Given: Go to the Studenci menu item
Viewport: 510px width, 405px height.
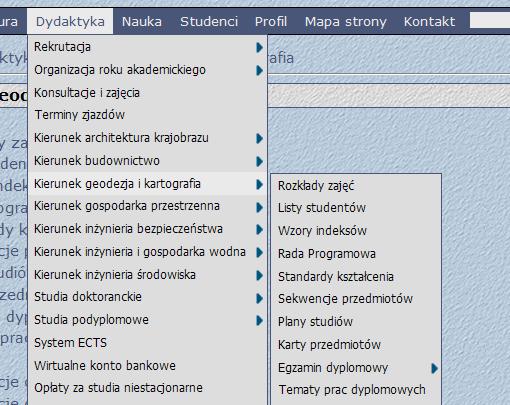Looking at the screenshot, I should (x=209, y=22).
